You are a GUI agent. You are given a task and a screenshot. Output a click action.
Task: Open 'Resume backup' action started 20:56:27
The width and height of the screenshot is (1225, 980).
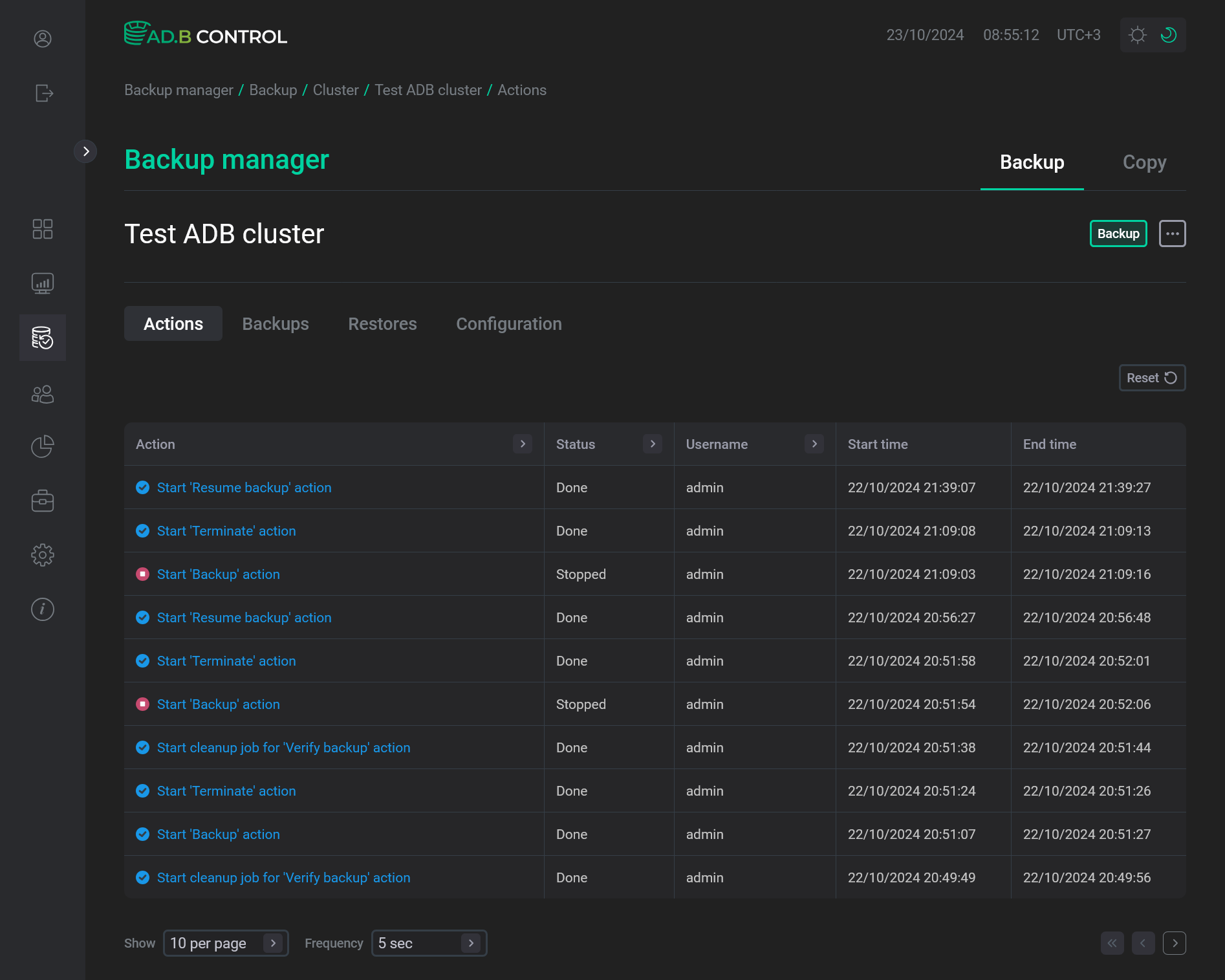pos(244,617)
